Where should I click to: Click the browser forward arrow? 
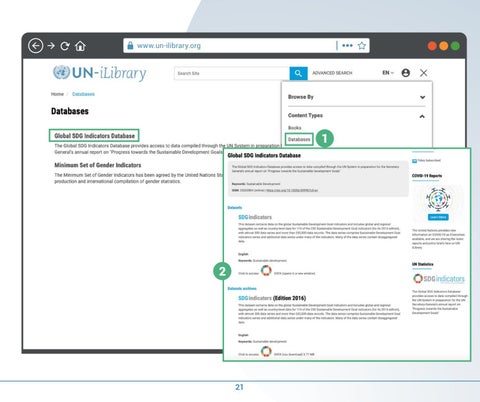coord(51,46)
